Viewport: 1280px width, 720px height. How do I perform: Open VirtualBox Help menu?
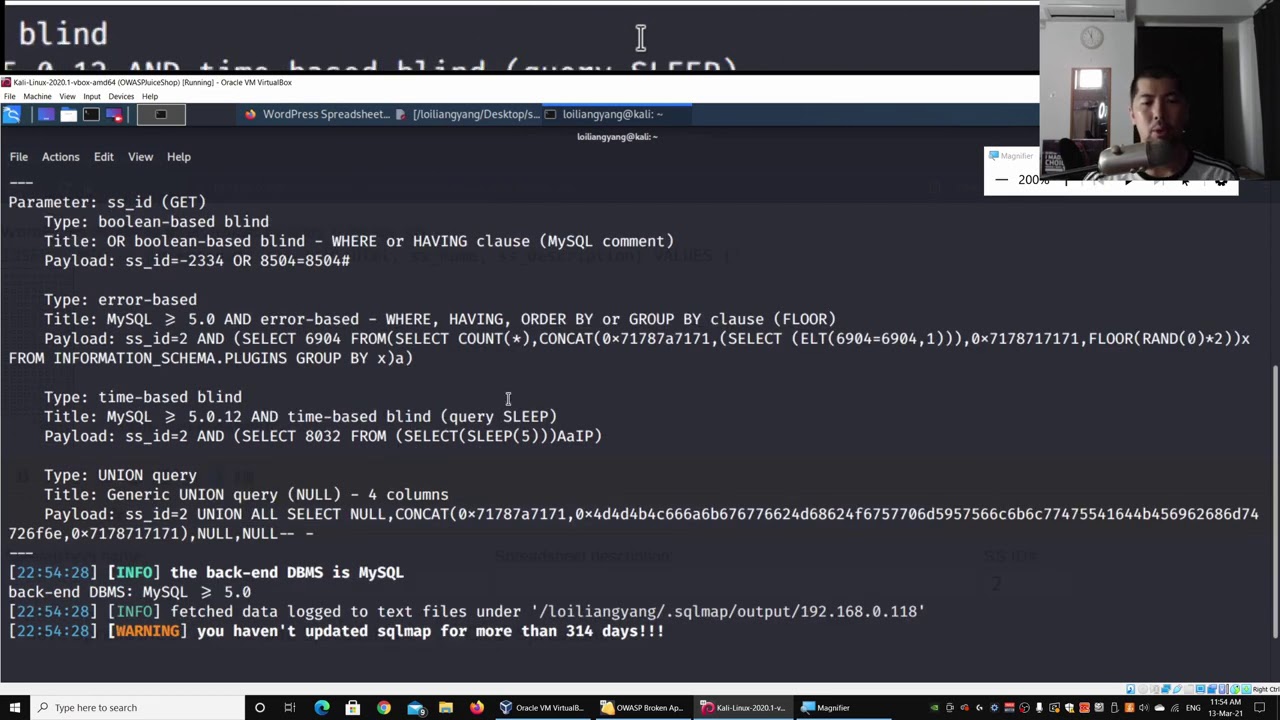(x=149, y=96)
